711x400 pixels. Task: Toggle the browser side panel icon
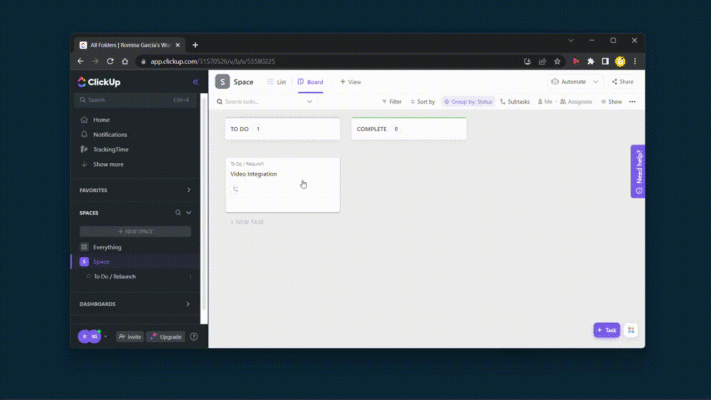(605, 61)
